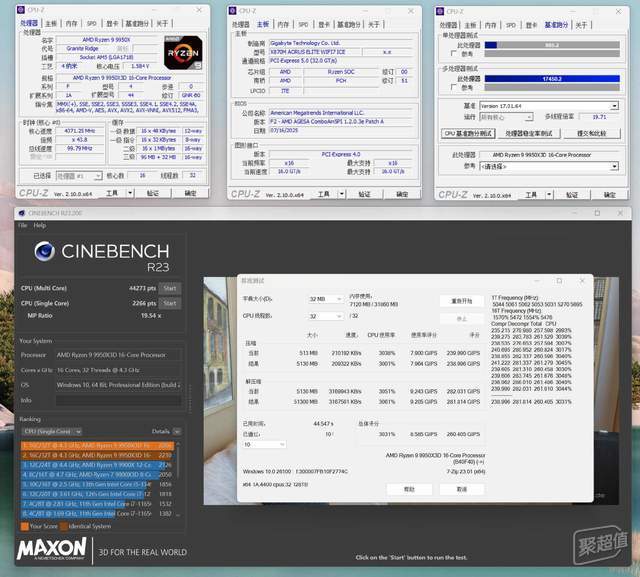
Task: Switch to 内存 tab in left CPU-Z
Action: click(71, 24)
